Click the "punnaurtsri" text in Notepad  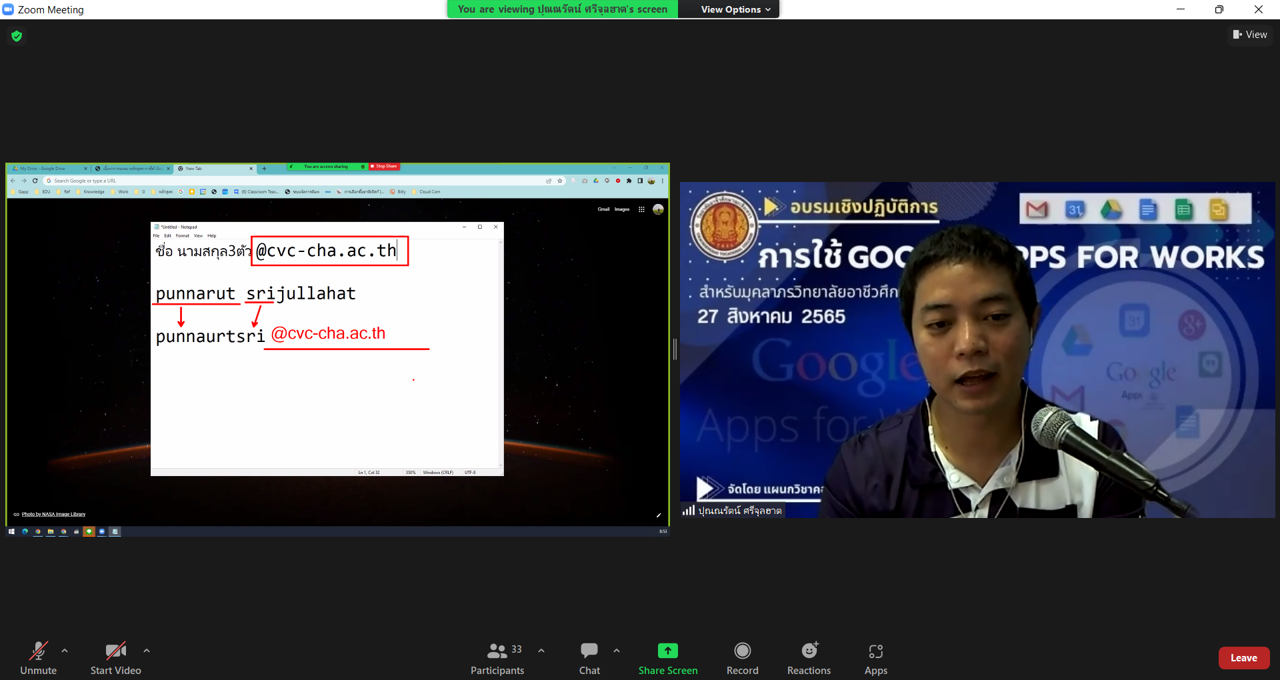tap(210, 337)
